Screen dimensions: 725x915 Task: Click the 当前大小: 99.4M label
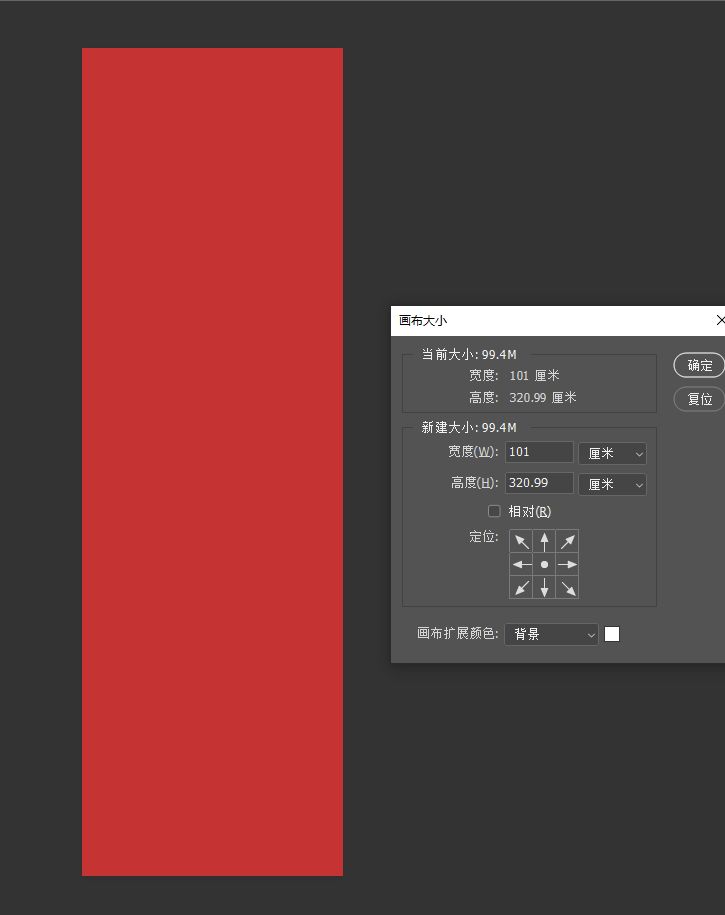[469, 354]
